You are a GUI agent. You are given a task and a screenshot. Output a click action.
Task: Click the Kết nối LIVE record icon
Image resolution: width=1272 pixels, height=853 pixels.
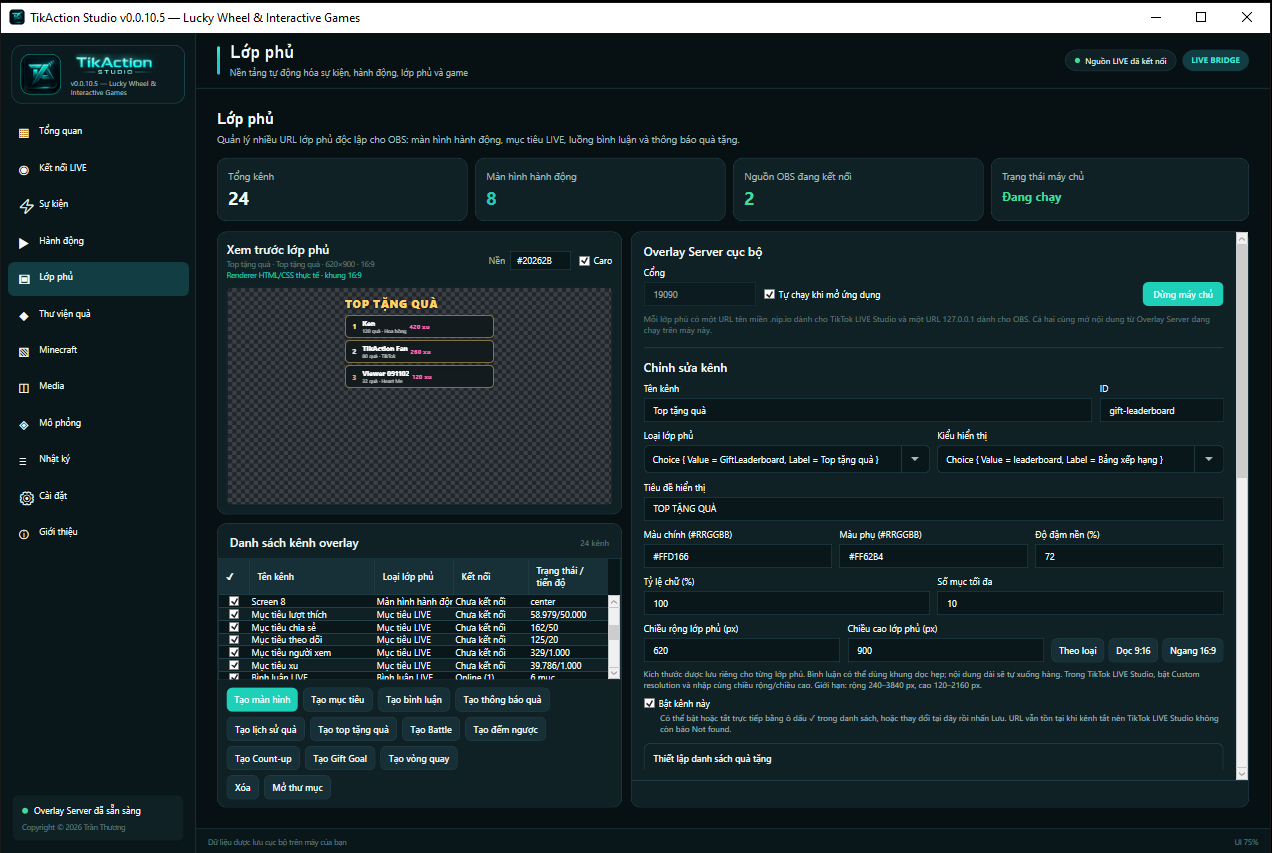[24, 169]
